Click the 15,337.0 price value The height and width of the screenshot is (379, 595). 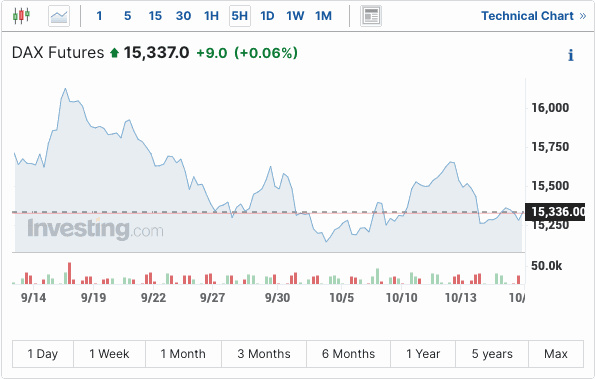pos(156,53)
